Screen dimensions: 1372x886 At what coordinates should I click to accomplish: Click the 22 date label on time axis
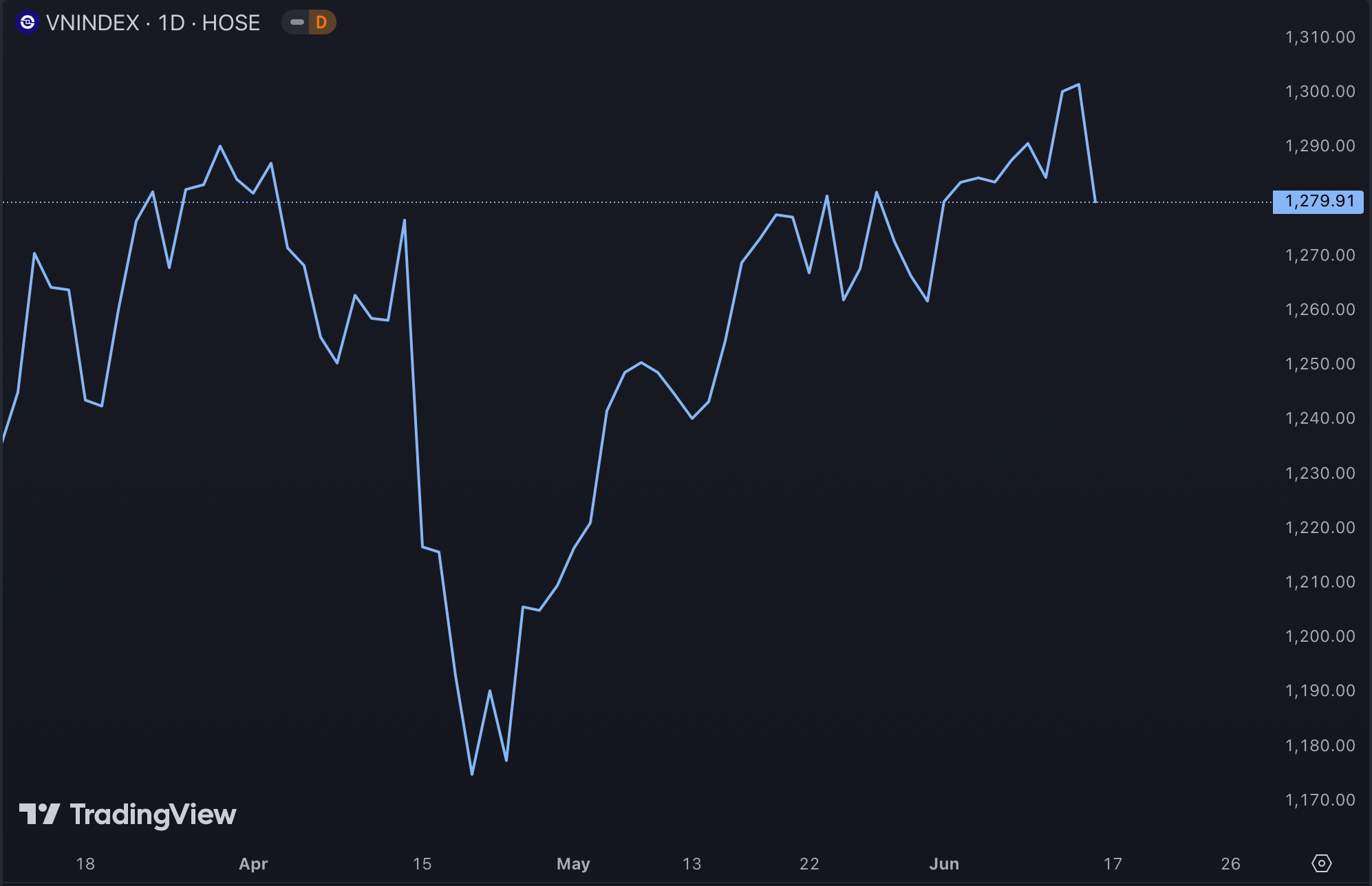[x=809, y=864]
